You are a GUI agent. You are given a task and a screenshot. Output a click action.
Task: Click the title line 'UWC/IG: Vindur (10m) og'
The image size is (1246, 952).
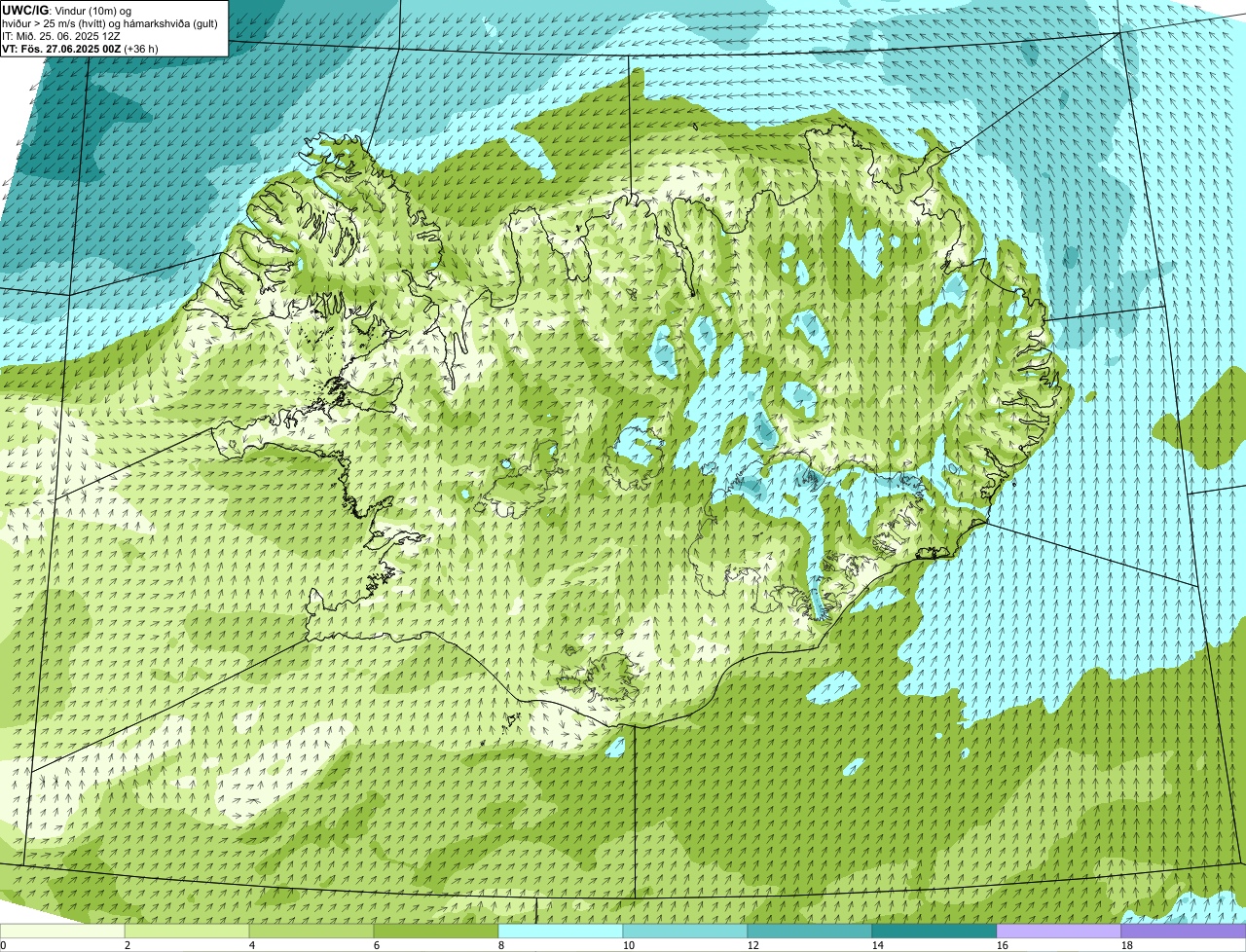[x=67, y=10]
